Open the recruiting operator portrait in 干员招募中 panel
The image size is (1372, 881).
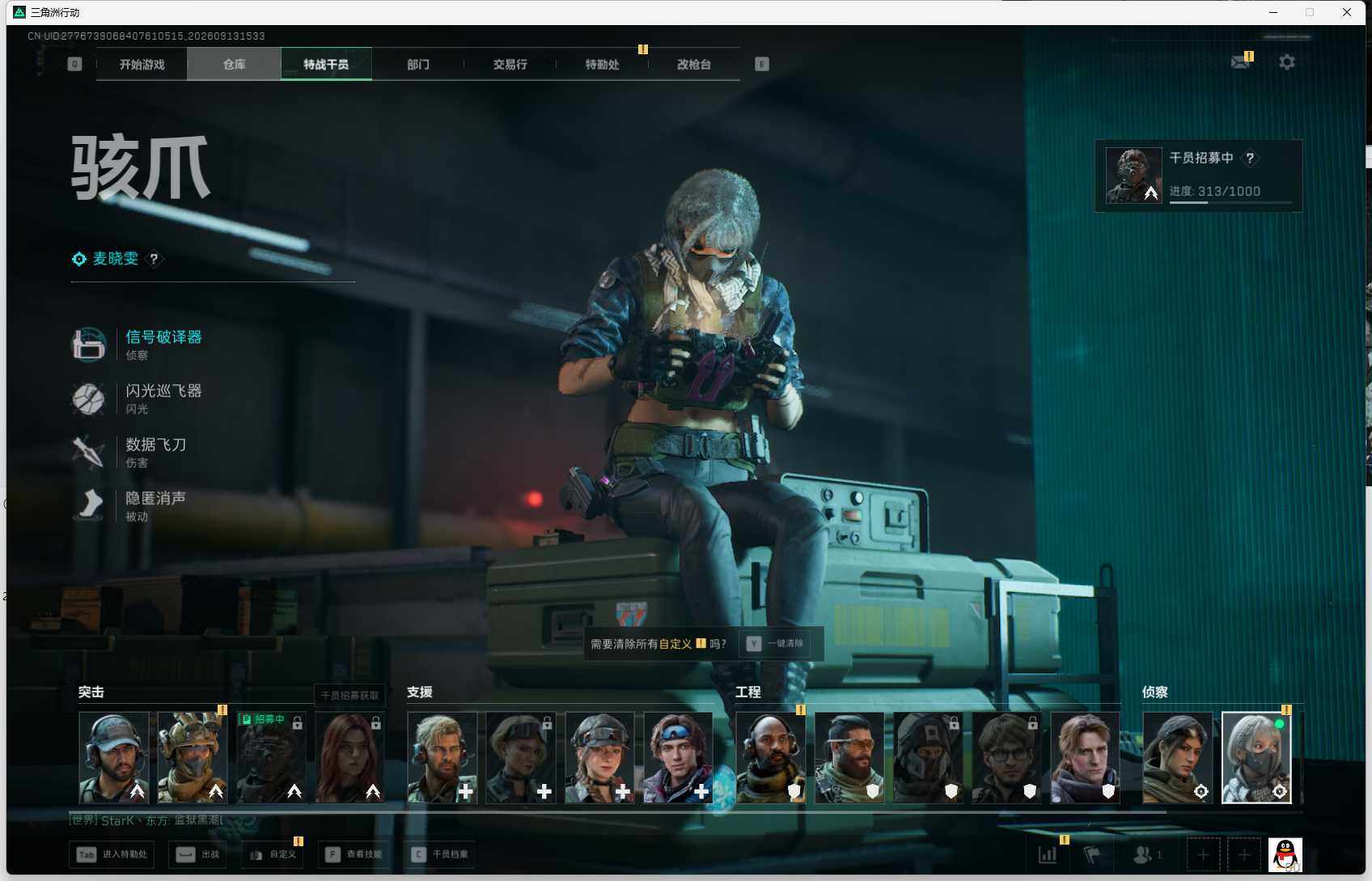tap(1133, 175)
